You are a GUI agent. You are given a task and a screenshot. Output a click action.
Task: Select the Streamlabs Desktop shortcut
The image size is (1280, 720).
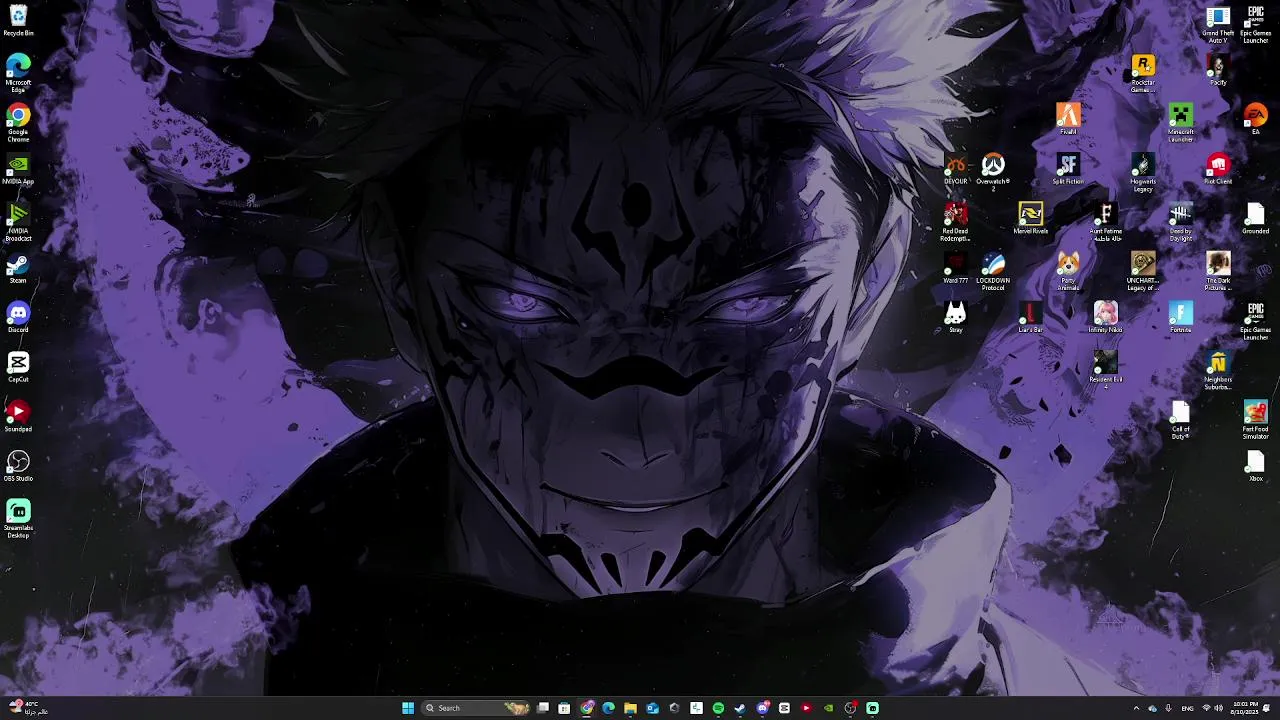(18, 520)
